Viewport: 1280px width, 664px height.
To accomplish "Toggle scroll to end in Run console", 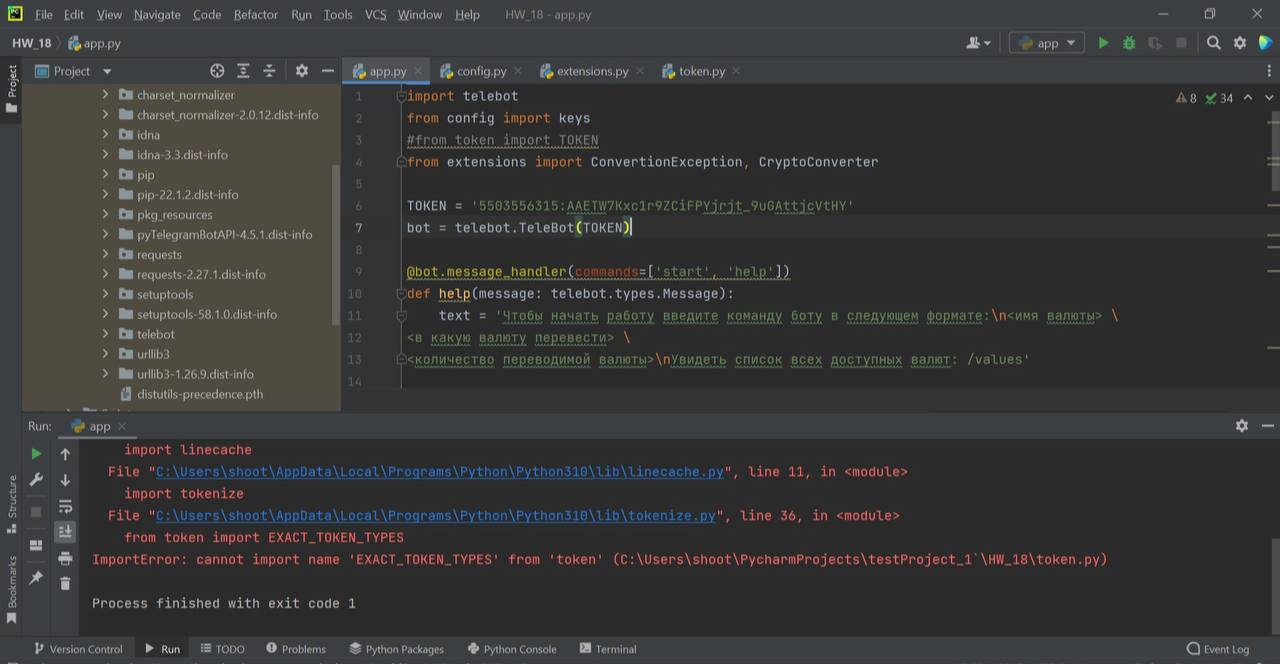I will (65, 532).
